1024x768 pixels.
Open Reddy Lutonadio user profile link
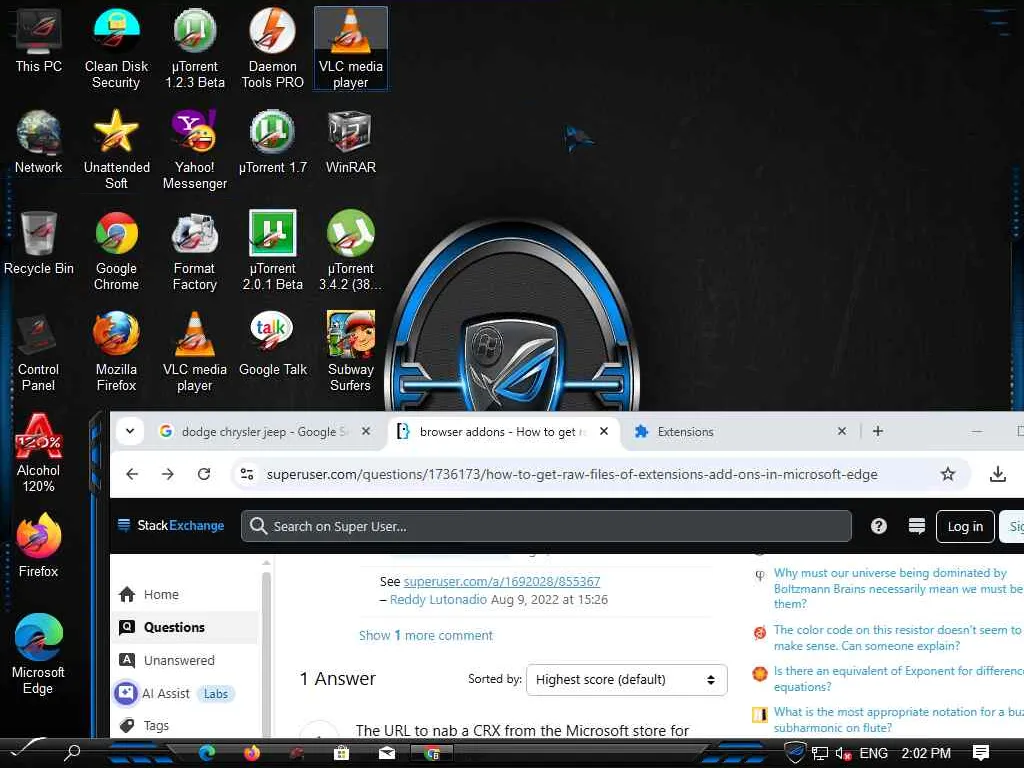438,600
